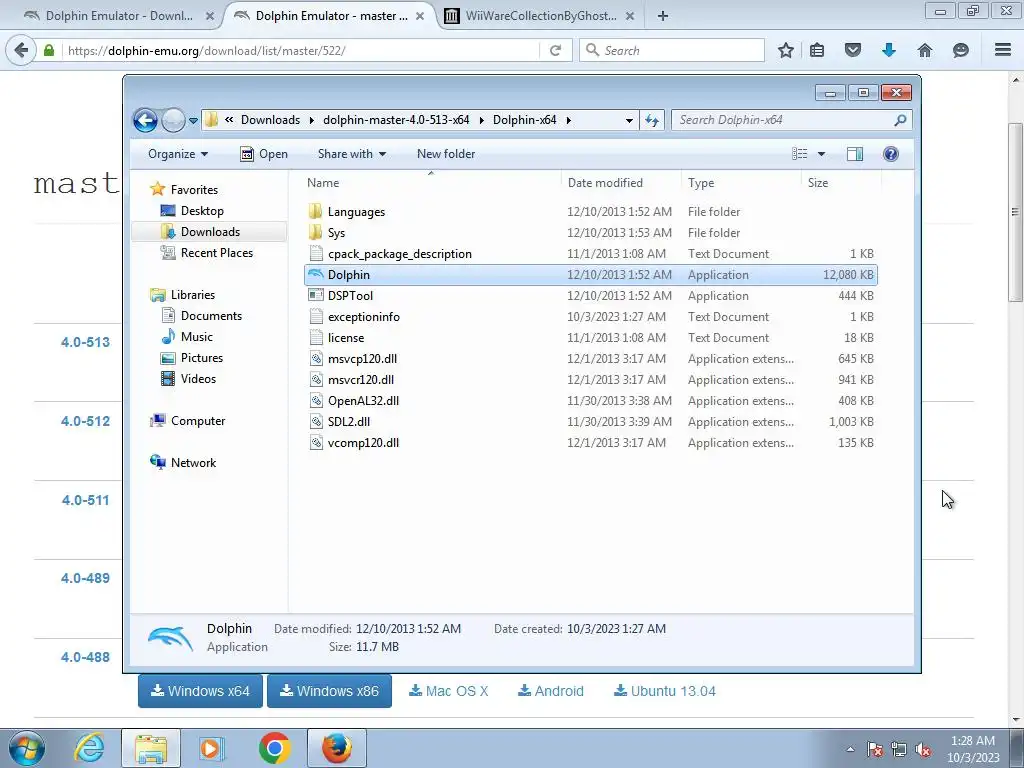Open the Languages folder icon
The width and height of the screenshot is (1024, 768).
315,212
